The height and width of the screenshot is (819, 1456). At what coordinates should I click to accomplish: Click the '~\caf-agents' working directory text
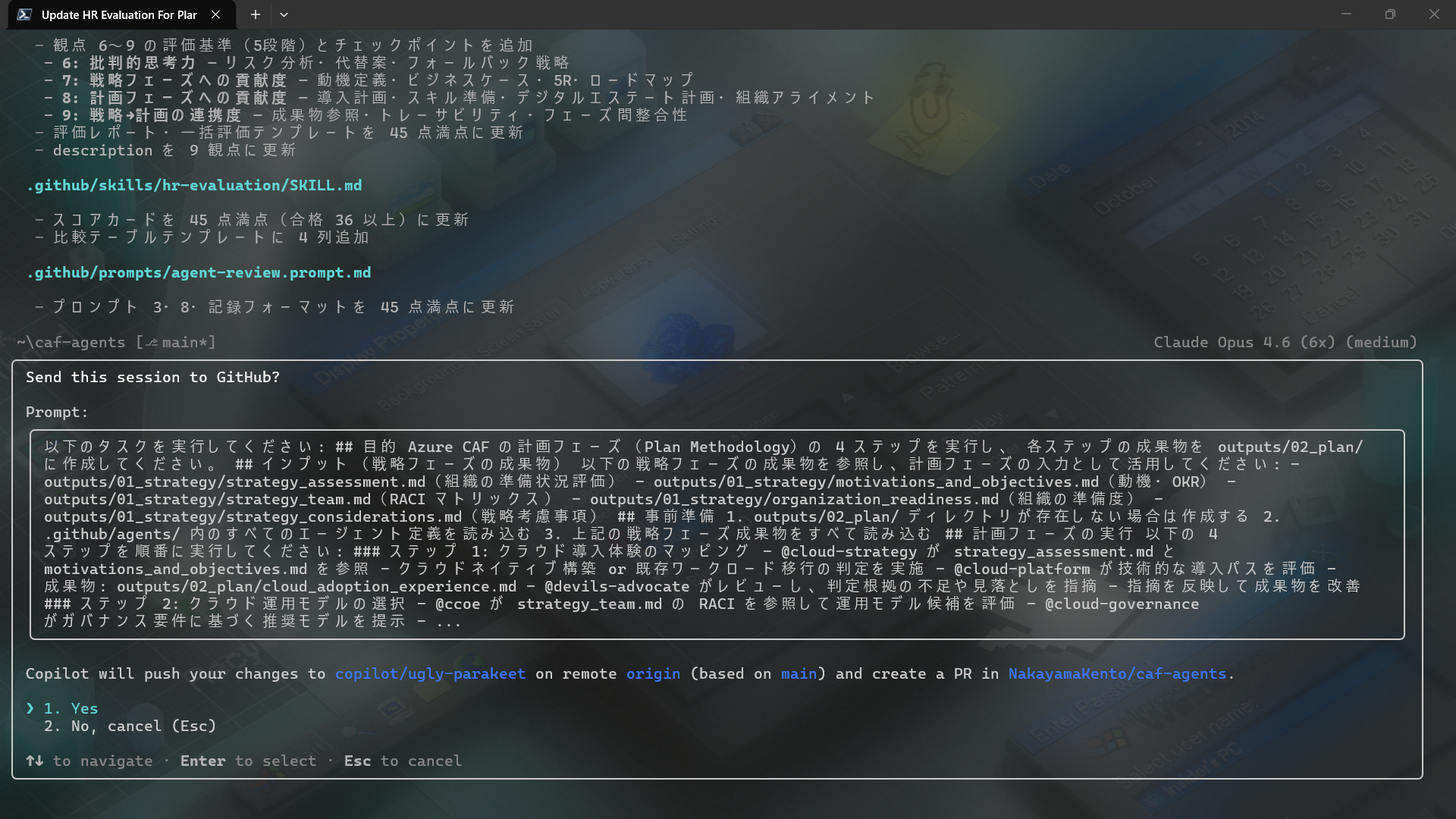(x=71, y=342)
